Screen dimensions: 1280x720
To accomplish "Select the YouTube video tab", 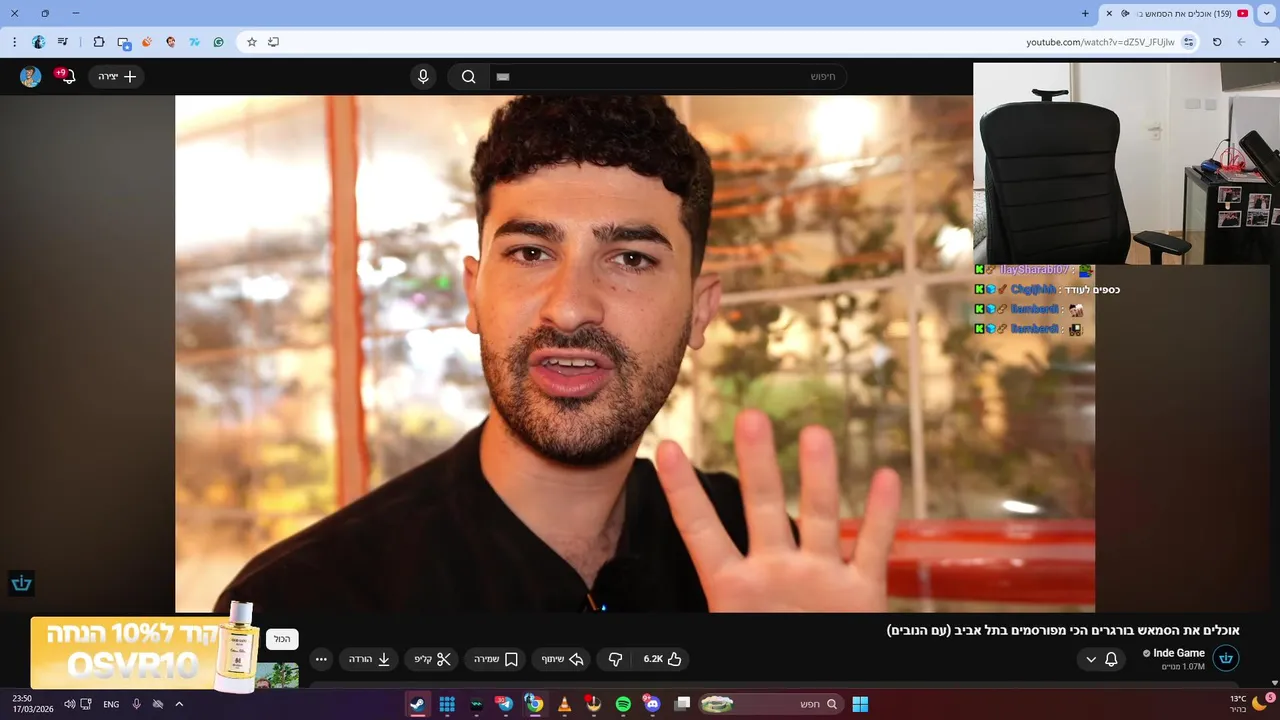I will point(1177,13).
